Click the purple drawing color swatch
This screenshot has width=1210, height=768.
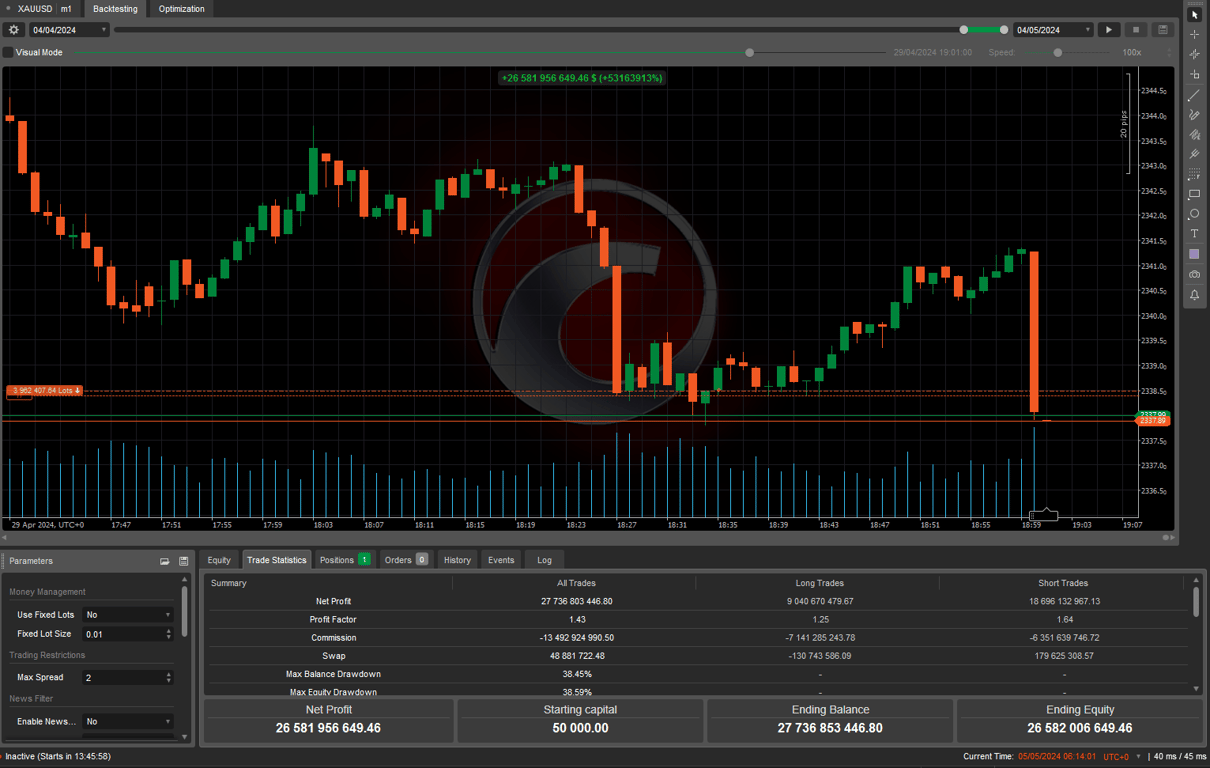[x=1194, y=254]
